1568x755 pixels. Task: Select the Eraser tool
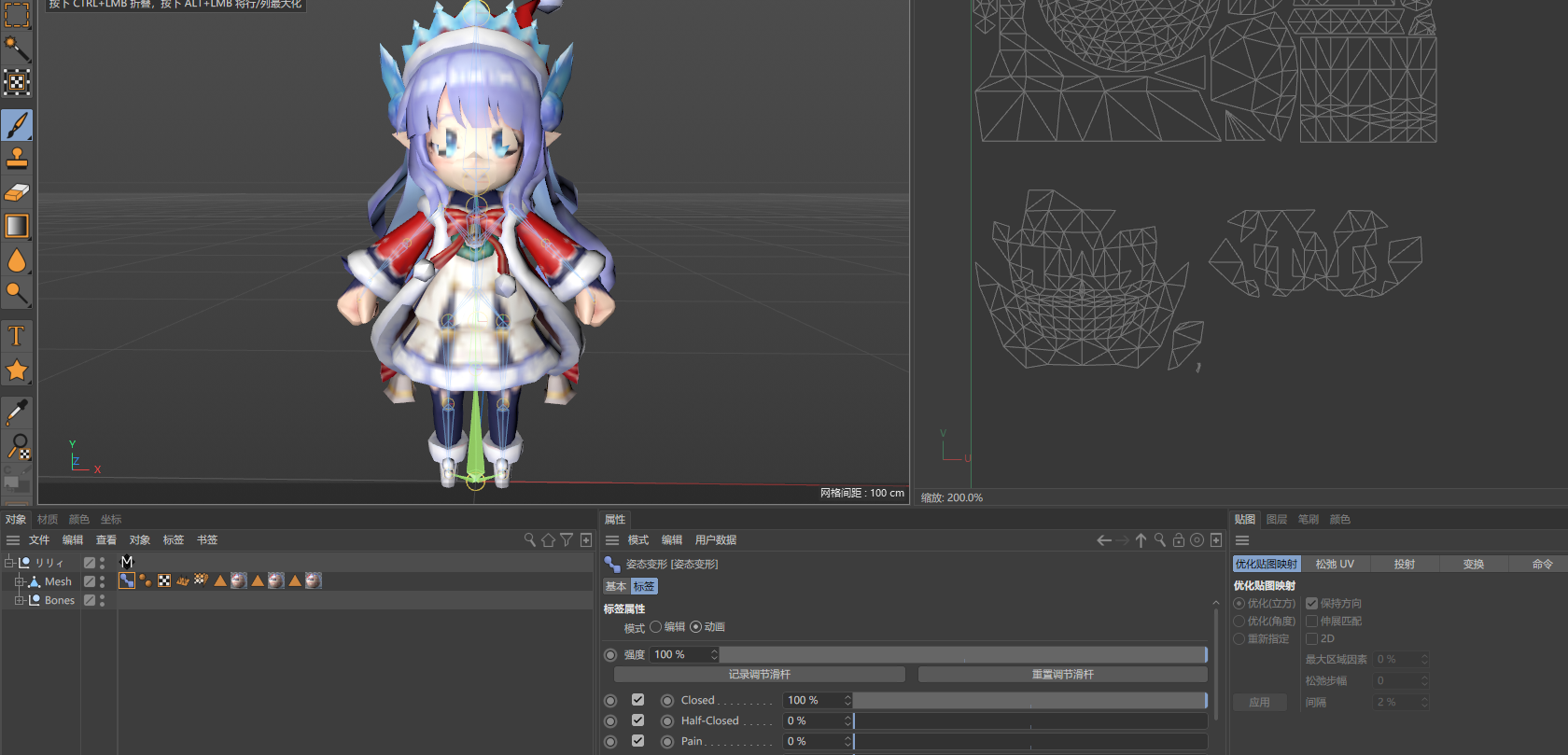pyautogui.click(x=17, y=192)
